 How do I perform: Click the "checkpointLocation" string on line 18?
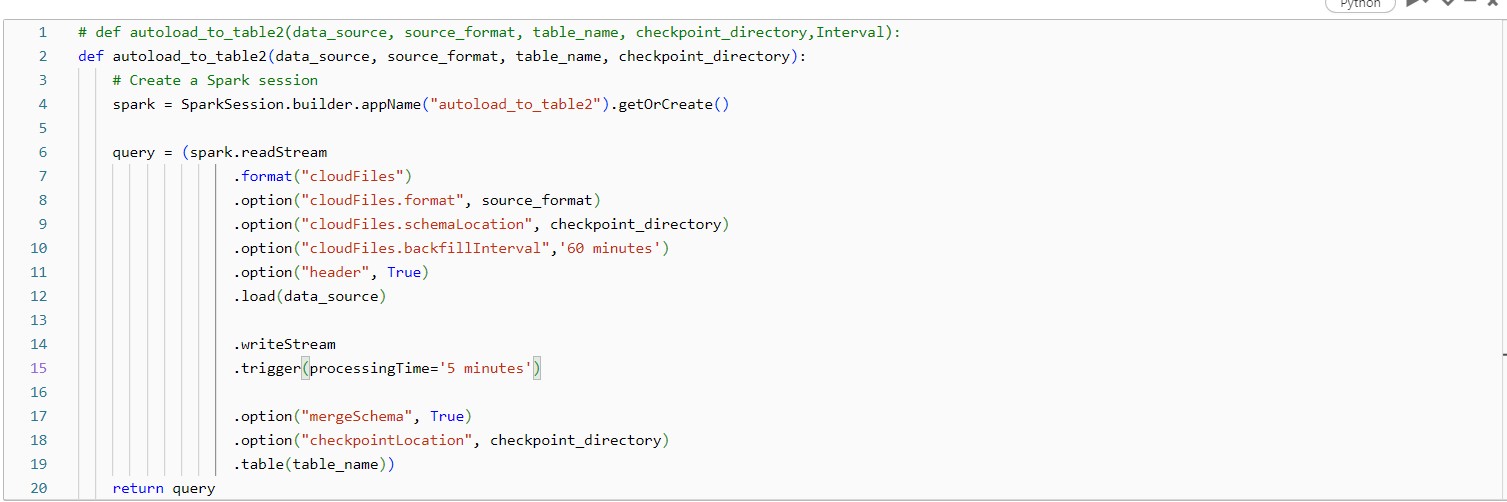click(x=388, y=440)
